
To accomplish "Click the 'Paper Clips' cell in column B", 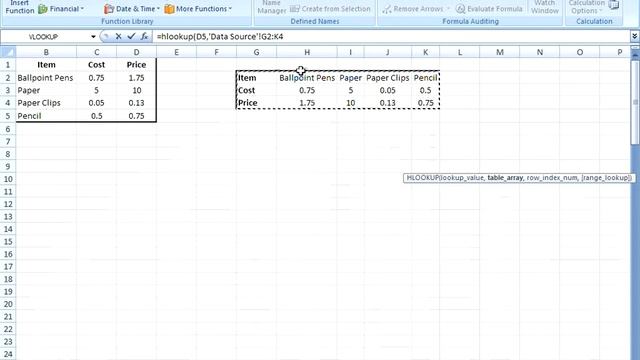I will coord(46,103).
